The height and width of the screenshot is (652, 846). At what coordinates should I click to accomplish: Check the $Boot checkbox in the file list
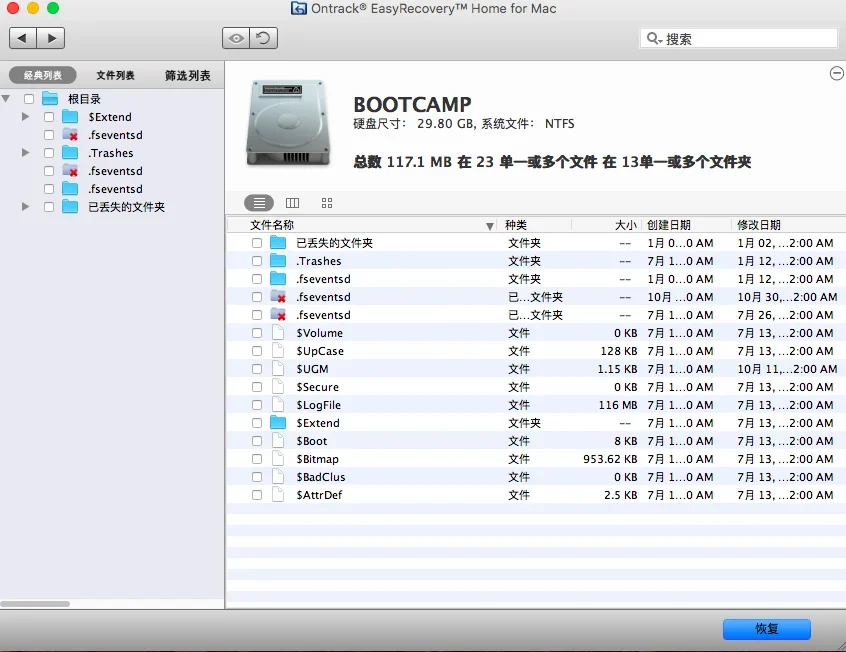pyautogui.click(x=257, y=441)
